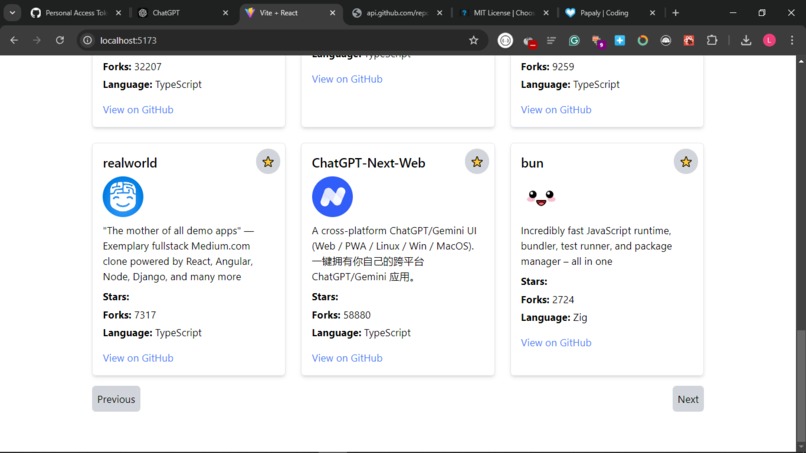Open the extension with purple badge

597,41
